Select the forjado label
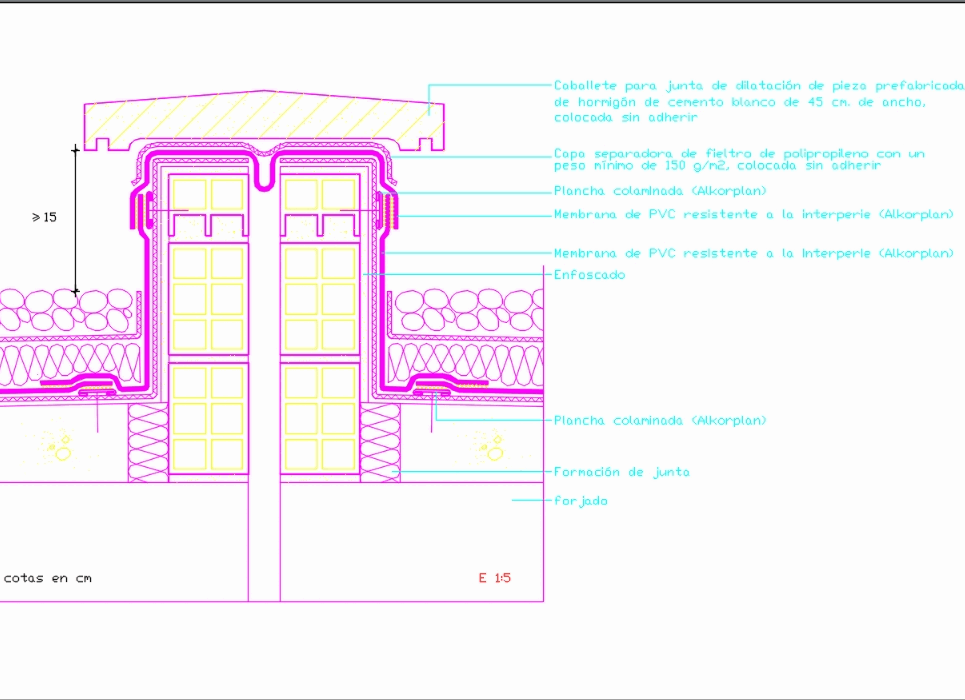The height and width of the screenshot is (700, 965). pyautogui.click(x=580, y=500)
